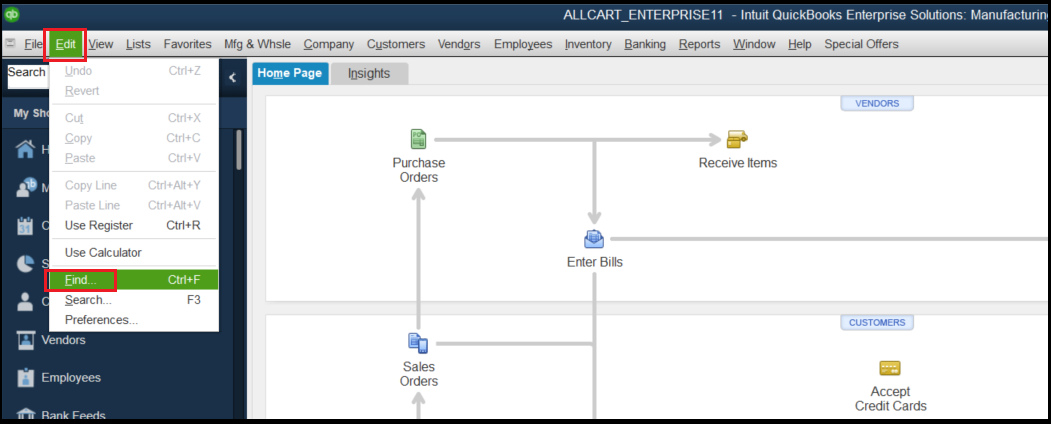Open Vendors in the left sidebar
Screen dimensions: 1051x424
tap(63, 340)
